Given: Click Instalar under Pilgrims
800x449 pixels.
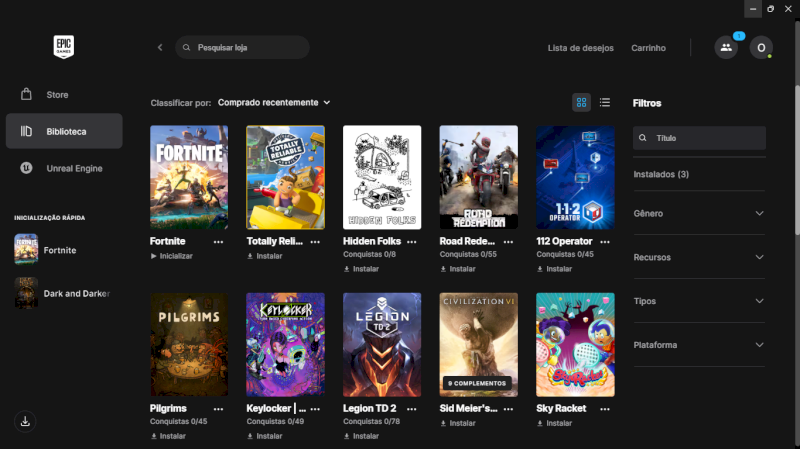Looking at the screenshot, I should (x=168, y=436).
